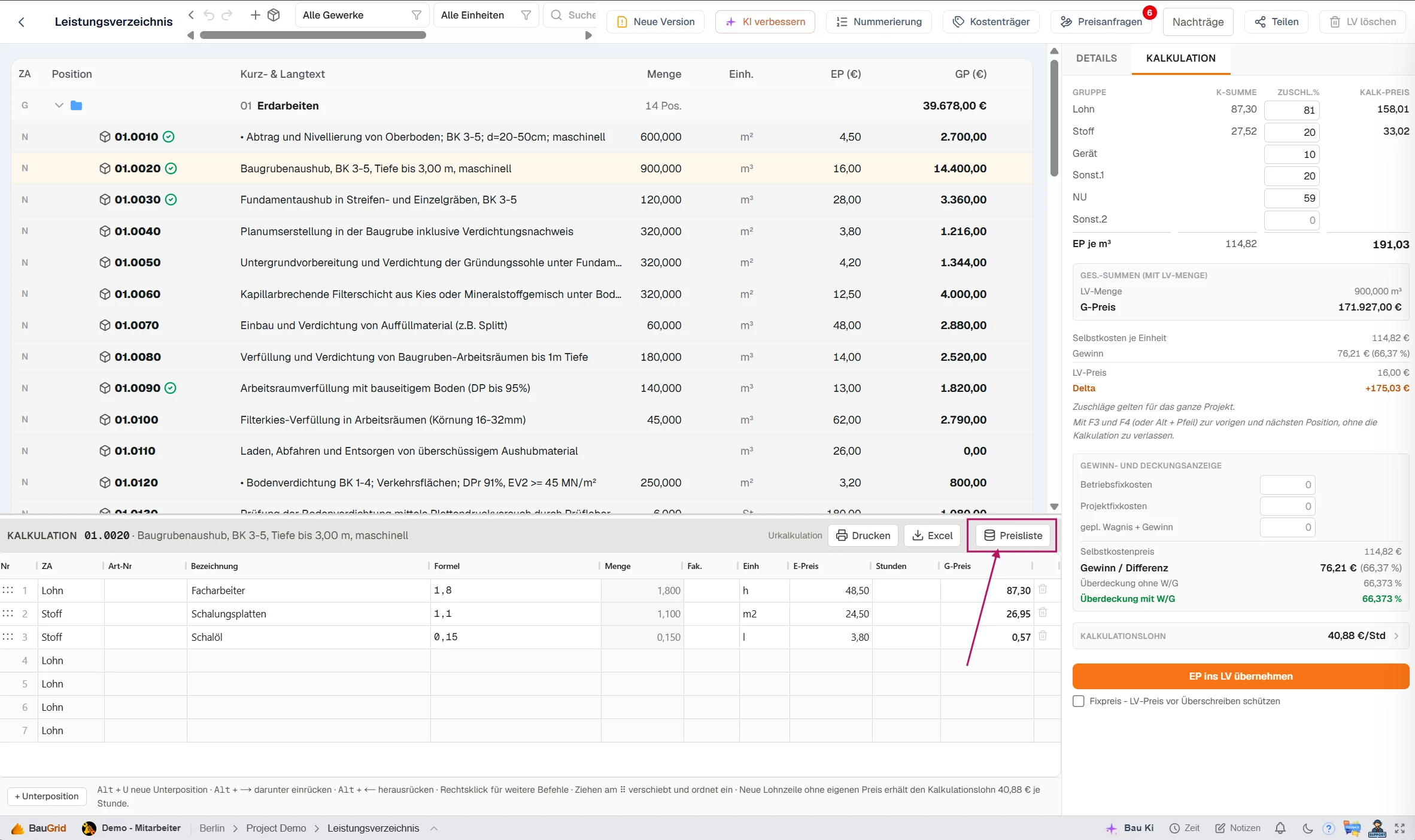
Task: Navigate to Berlin in breadcrumb
Action: click(212, 828)
